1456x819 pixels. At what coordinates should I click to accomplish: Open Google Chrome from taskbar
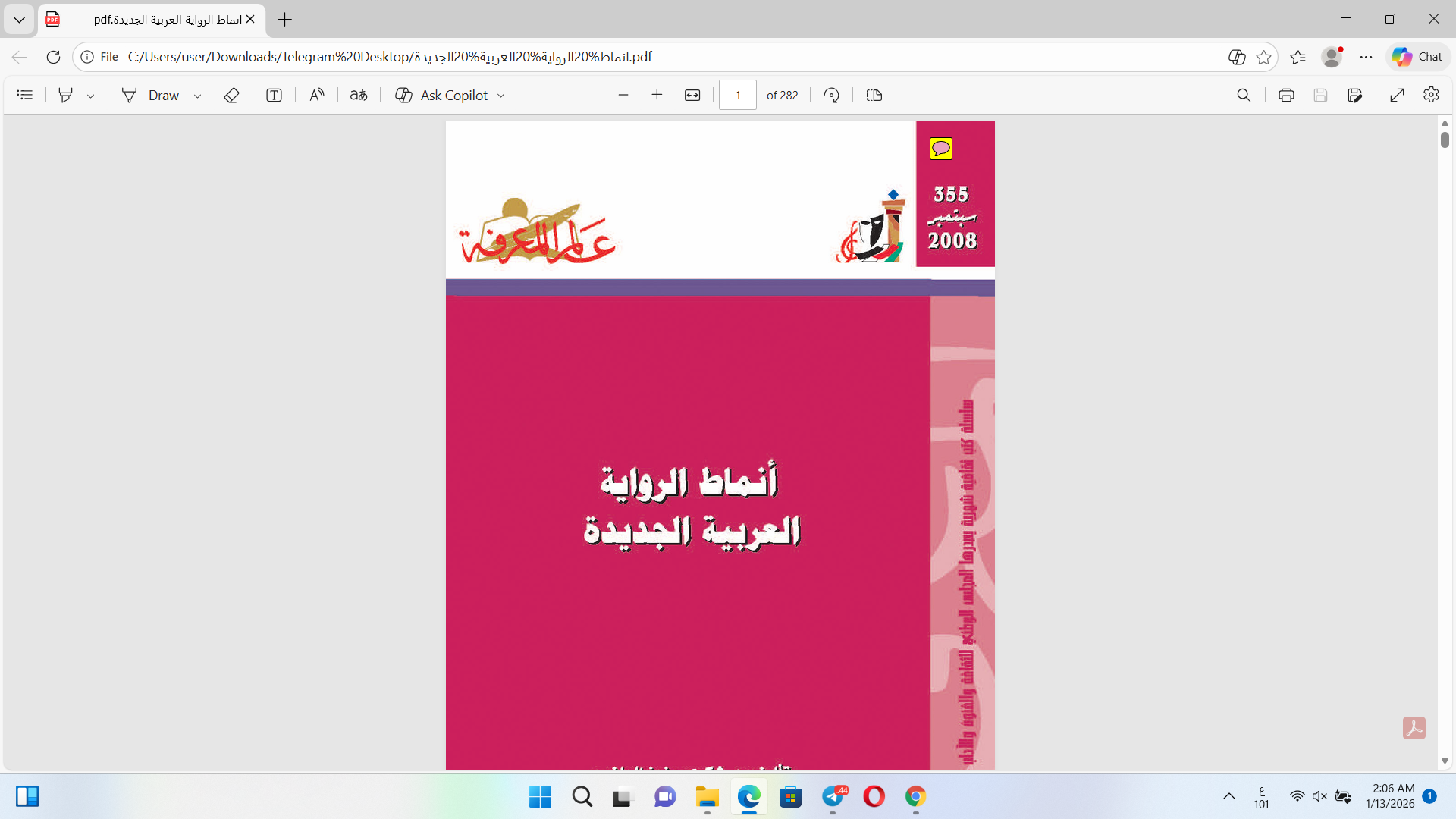(915, 796)
